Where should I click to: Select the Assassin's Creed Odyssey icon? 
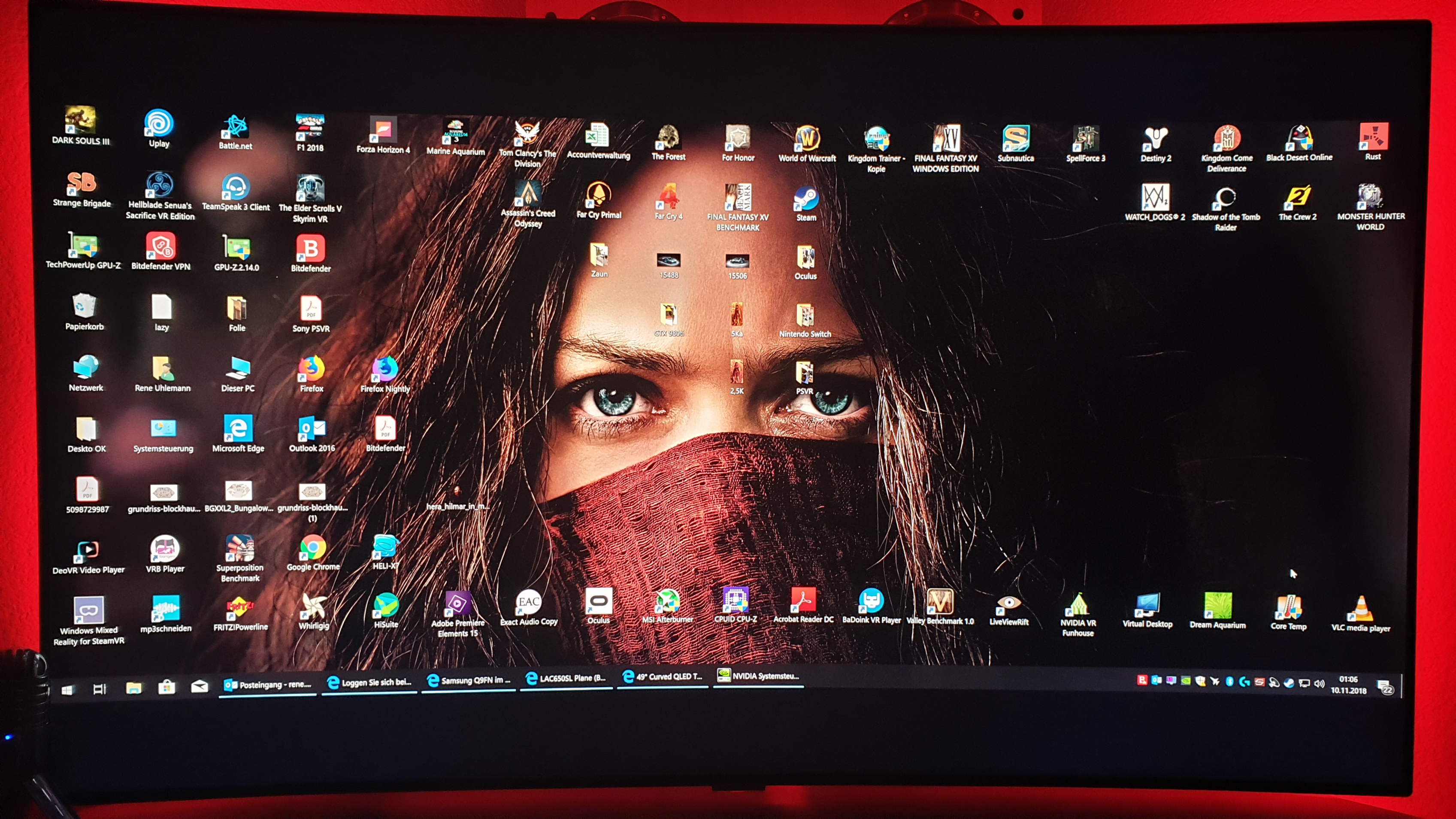pyautogui.click(x=528, y=204)
